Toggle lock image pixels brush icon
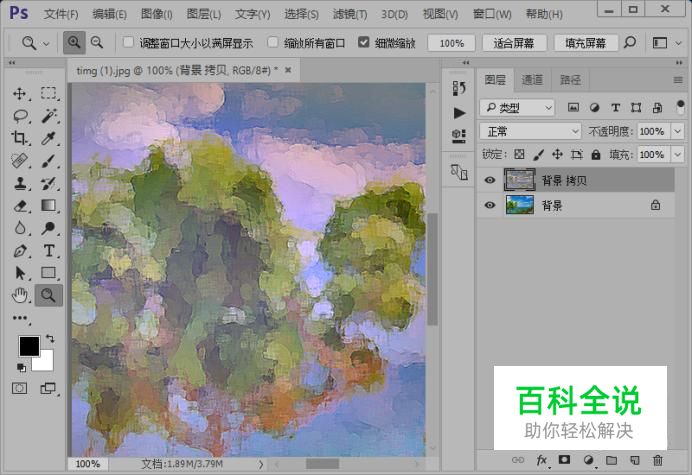Screen dimensions: 692x475 click(538, 155)
